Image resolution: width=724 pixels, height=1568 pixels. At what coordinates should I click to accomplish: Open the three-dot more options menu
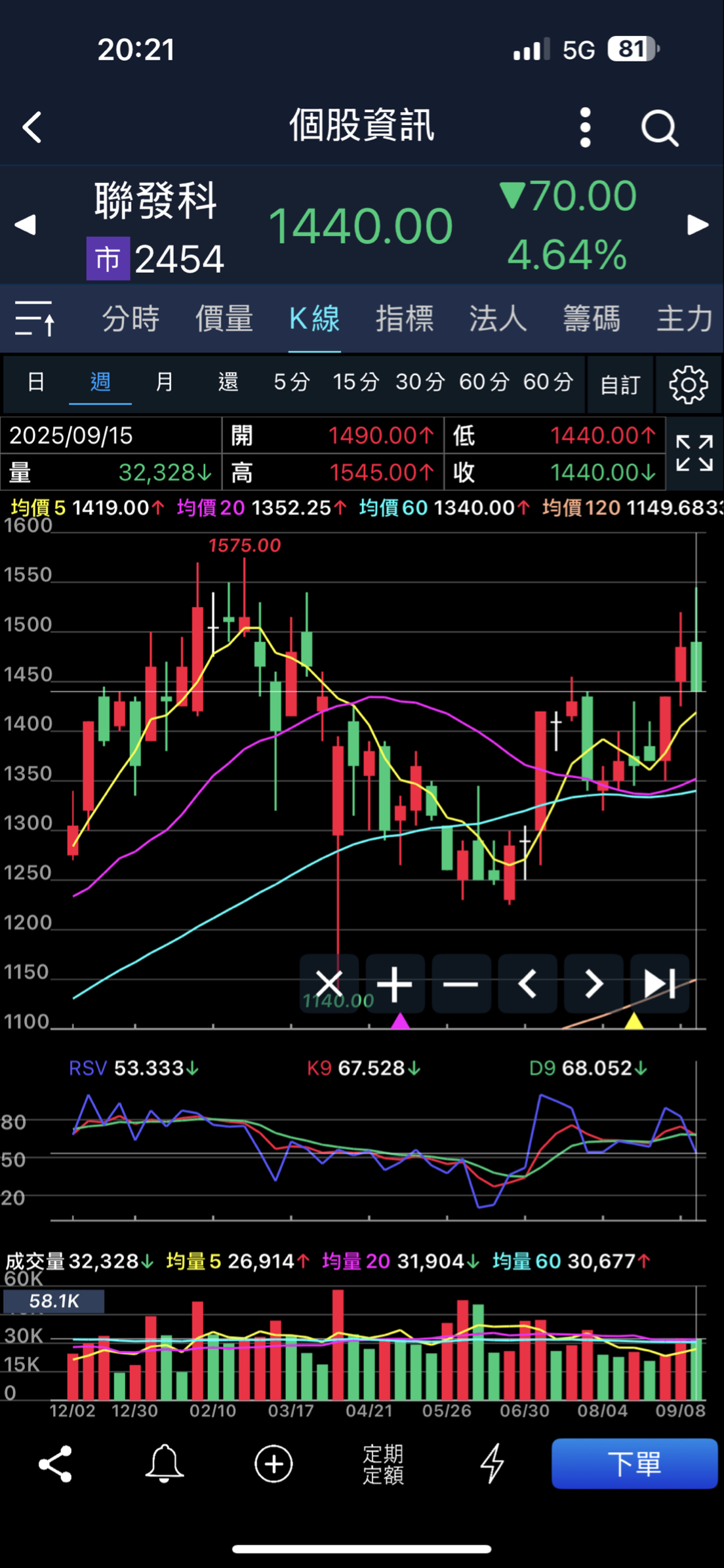[586, 127]
